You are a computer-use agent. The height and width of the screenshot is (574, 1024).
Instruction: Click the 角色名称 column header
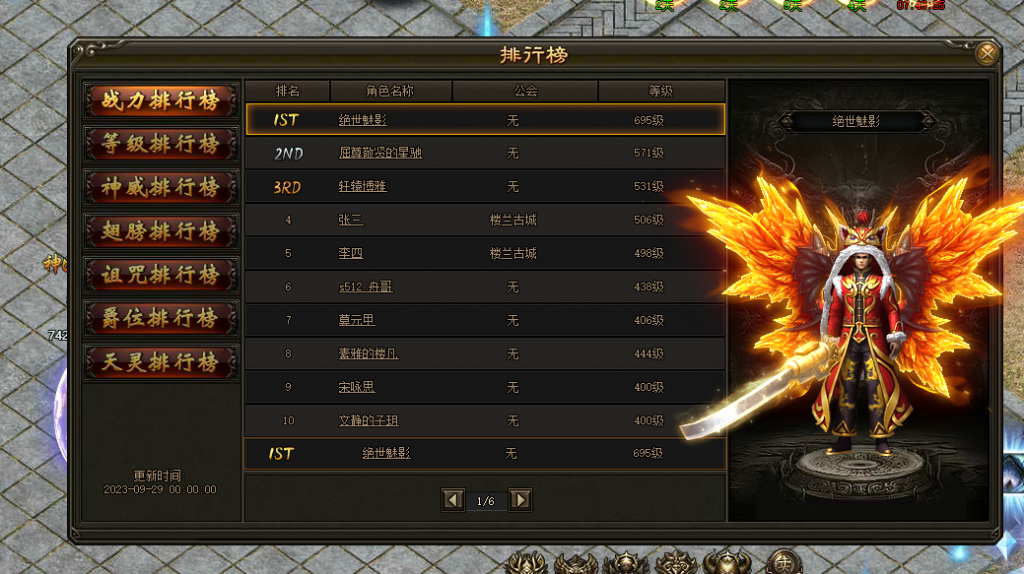point(390,91)
